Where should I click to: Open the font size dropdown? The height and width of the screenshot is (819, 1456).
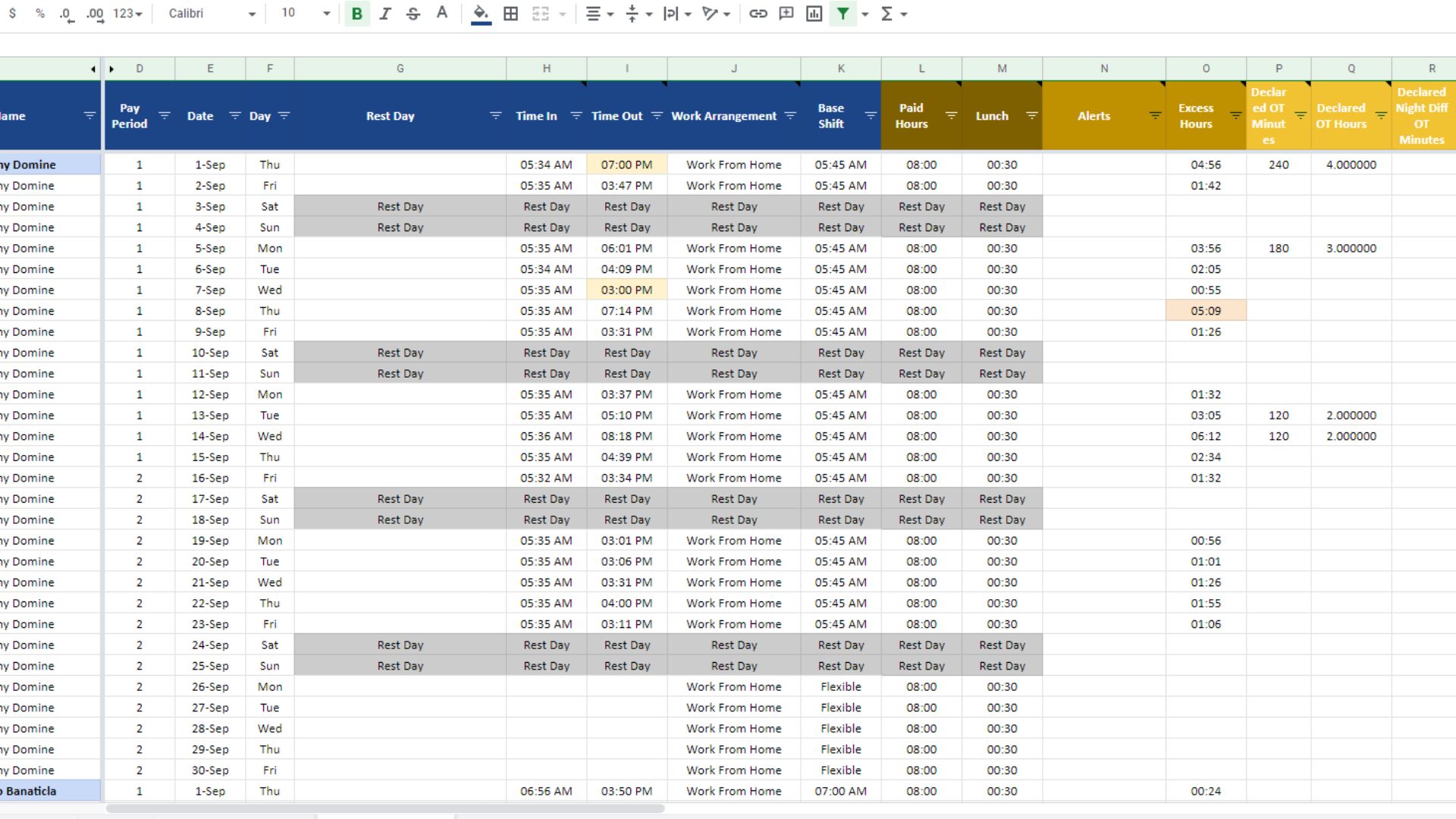coord(306,14)
